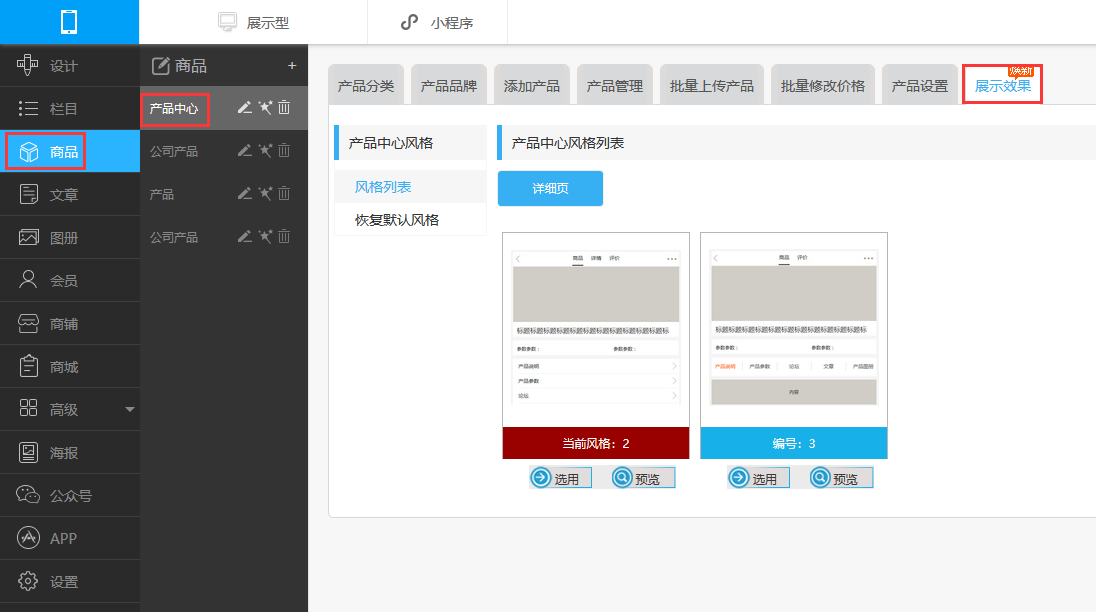
Task: Add a new 商品 column with plus
Action: tap(292, 66)
